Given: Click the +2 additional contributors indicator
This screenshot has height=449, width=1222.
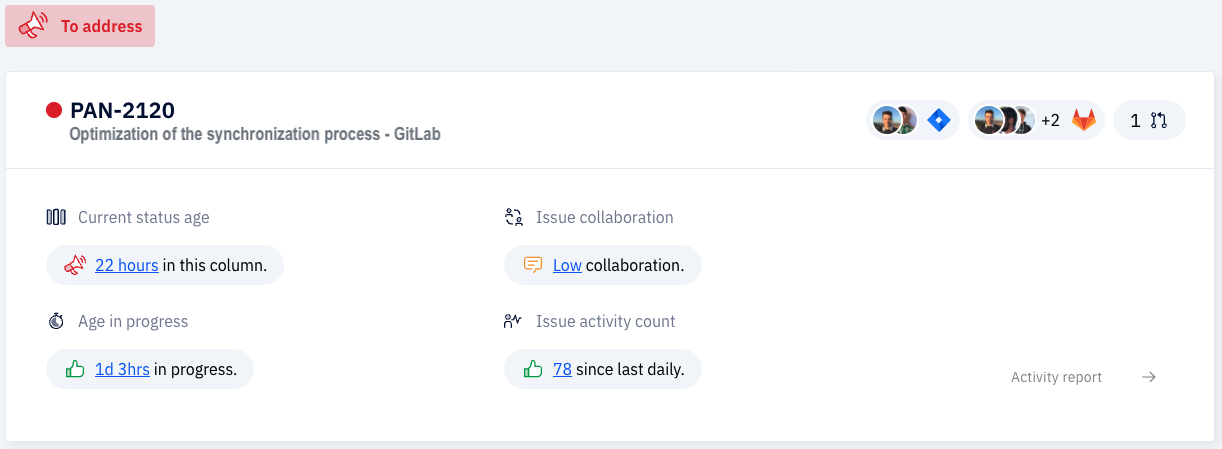Looking at the screenshot, I should click(x=1050, y=121).
